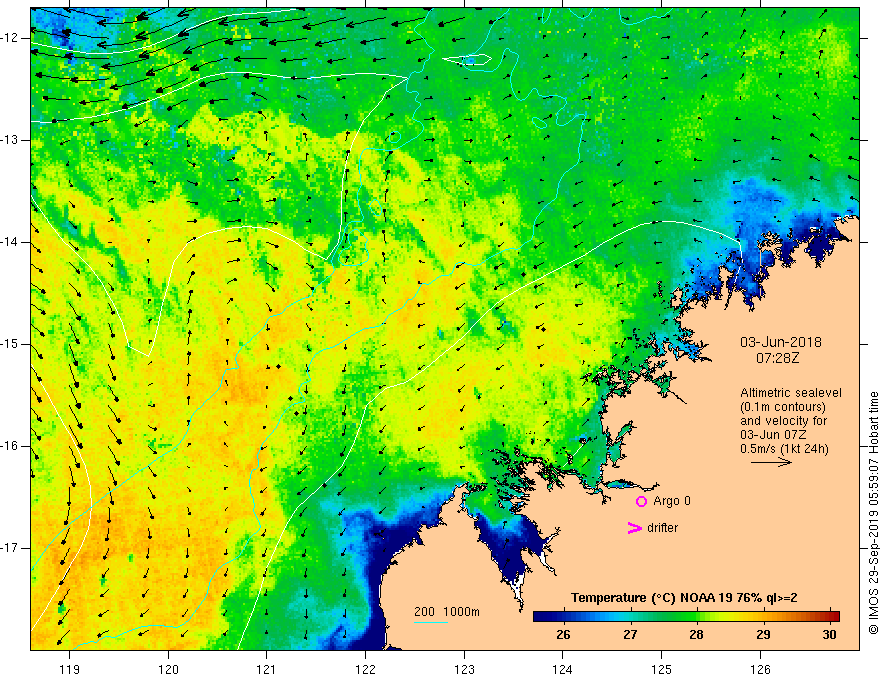
Task: Click the Temperature NOAA 19 title text
Action: pyautogui.click(x=684, y=598)
